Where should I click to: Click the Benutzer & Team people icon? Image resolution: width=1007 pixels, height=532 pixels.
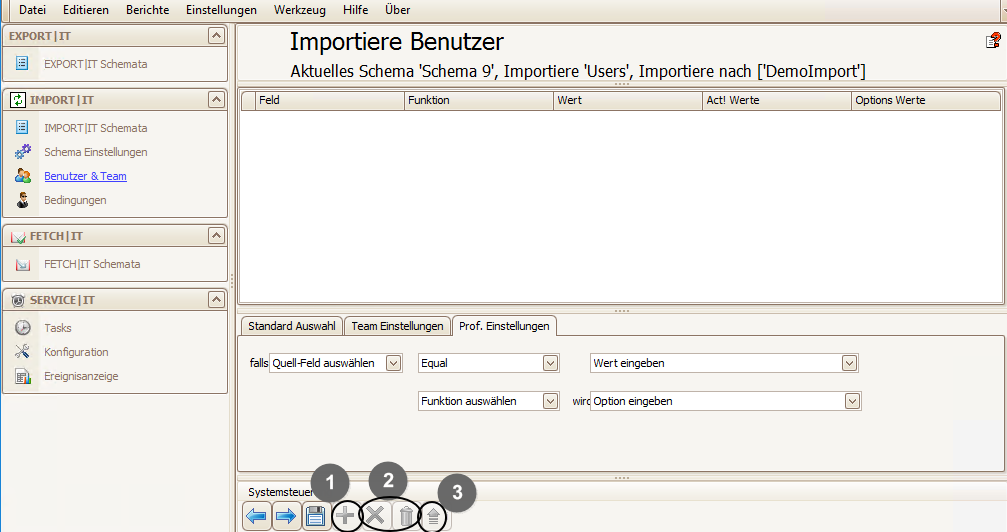click(x=22, y=175)
